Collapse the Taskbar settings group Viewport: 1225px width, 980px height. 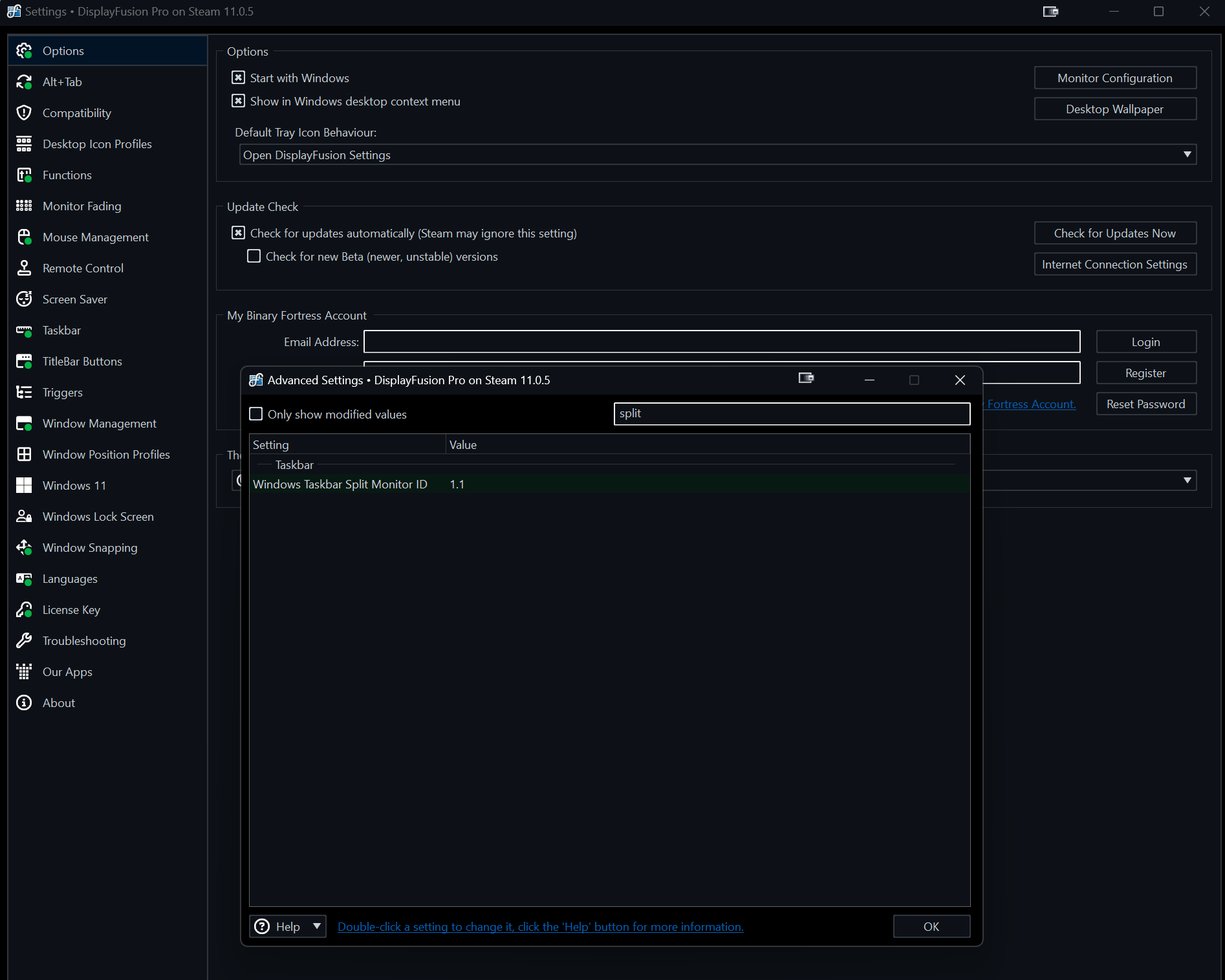tap(294, 465)
